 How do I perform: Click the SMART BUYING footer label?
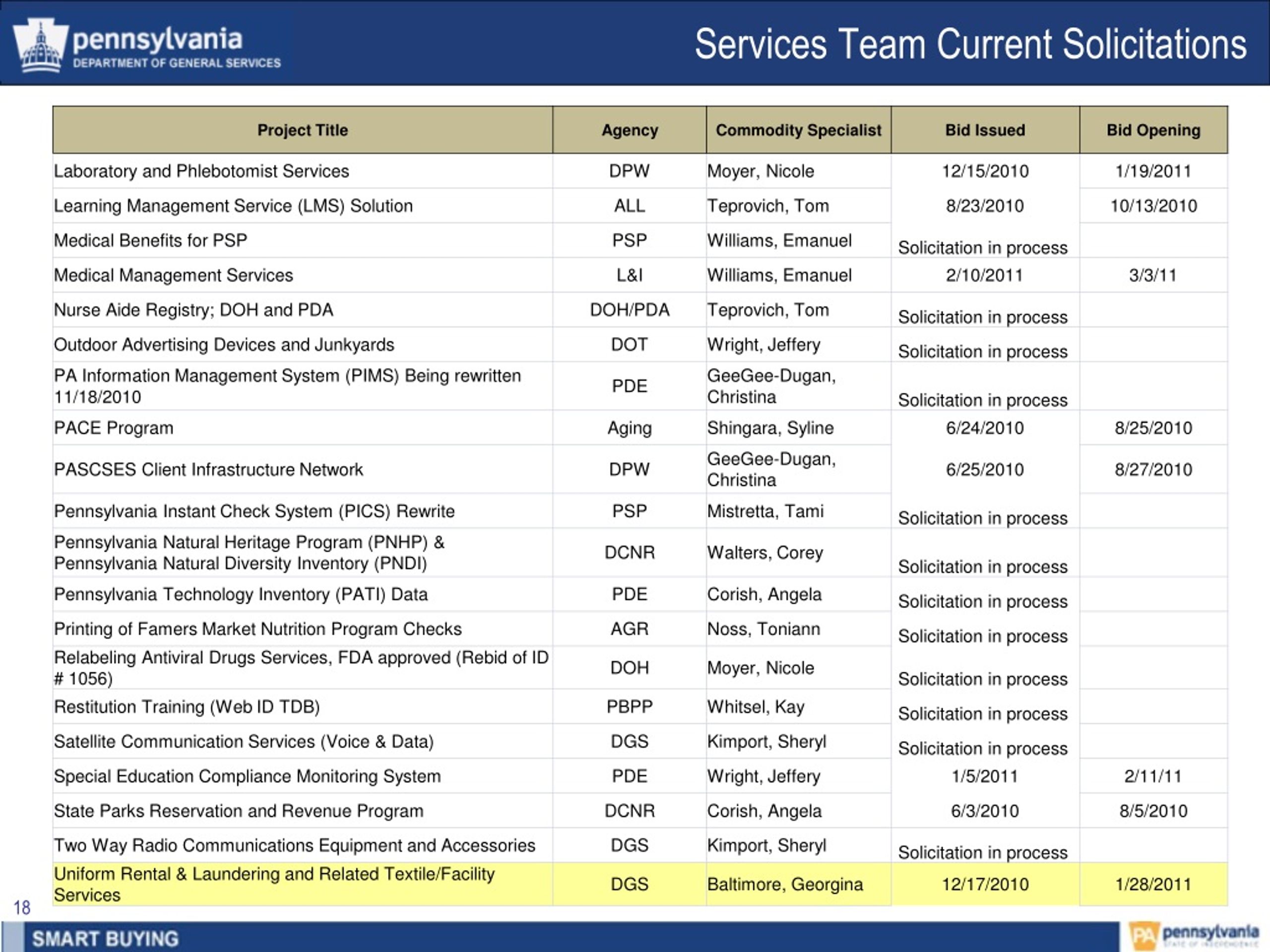[105, 939]
